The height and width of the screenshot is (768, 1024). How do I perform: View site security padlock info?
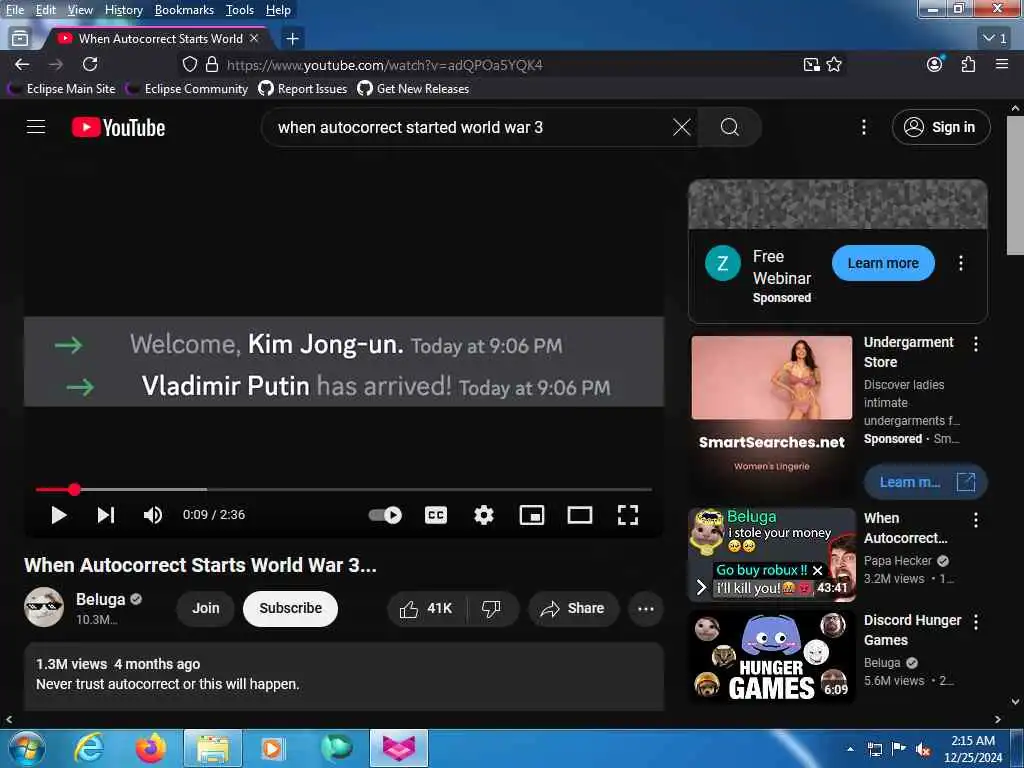212,64
